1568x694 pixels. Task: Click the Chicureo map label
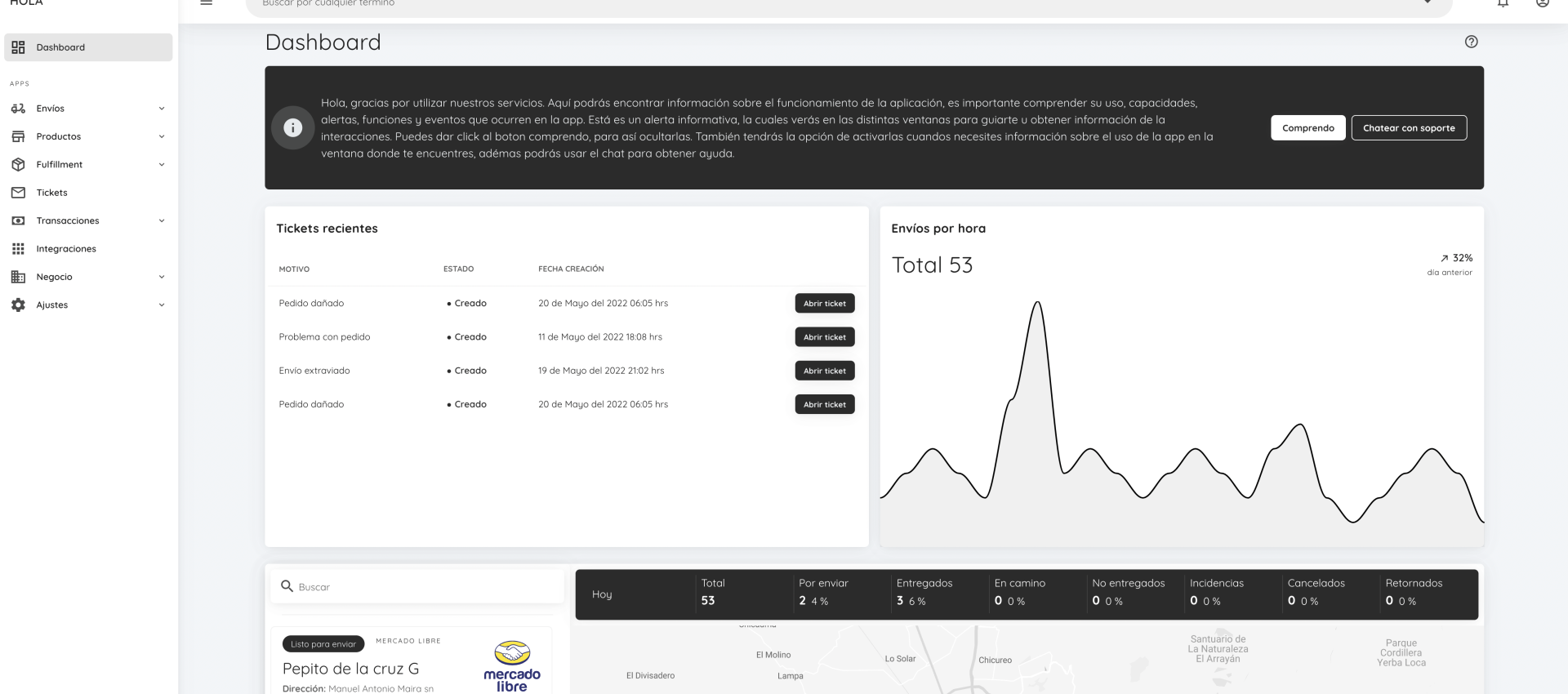995,661
